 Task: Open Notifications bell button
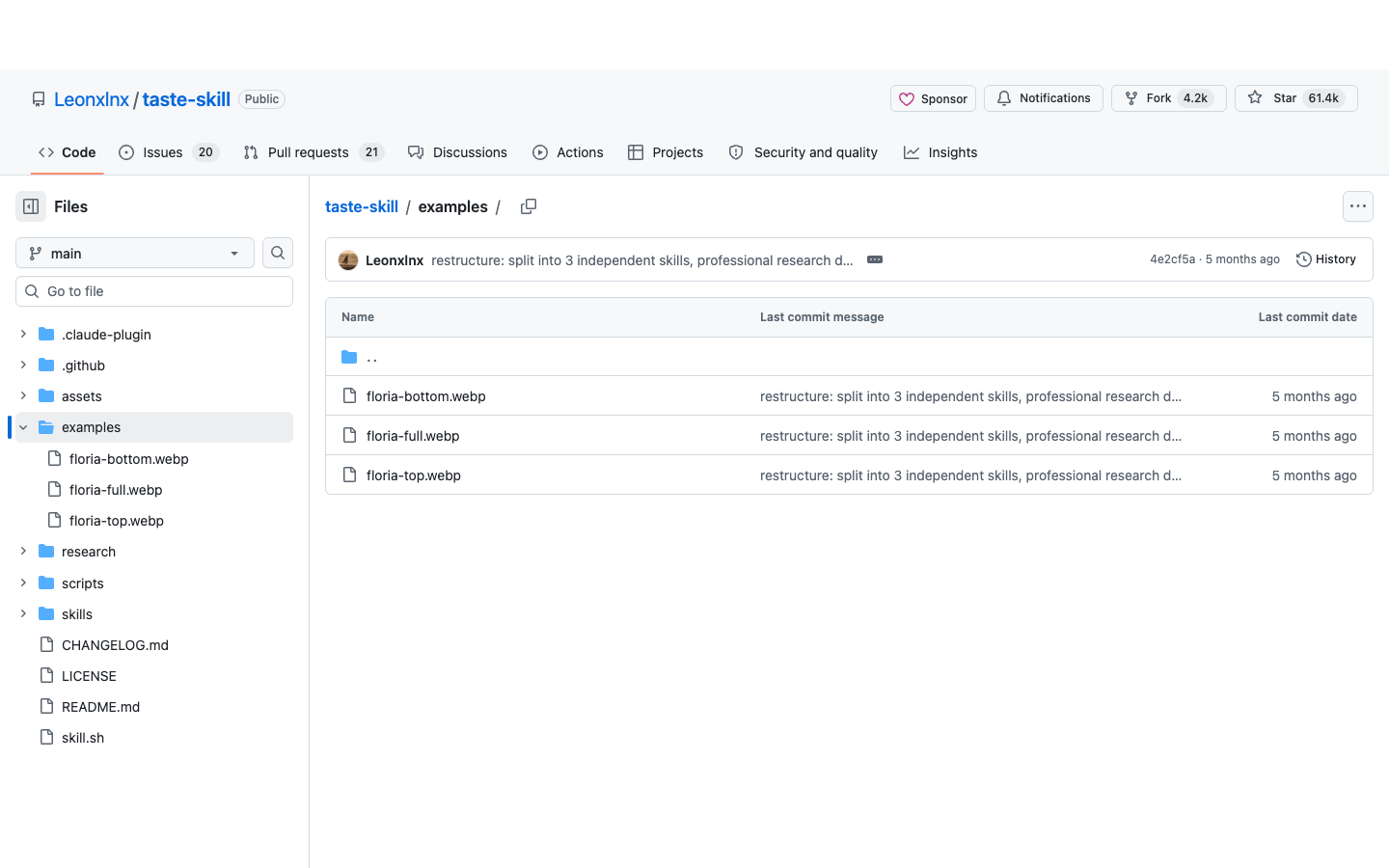tap(1044, 98)
